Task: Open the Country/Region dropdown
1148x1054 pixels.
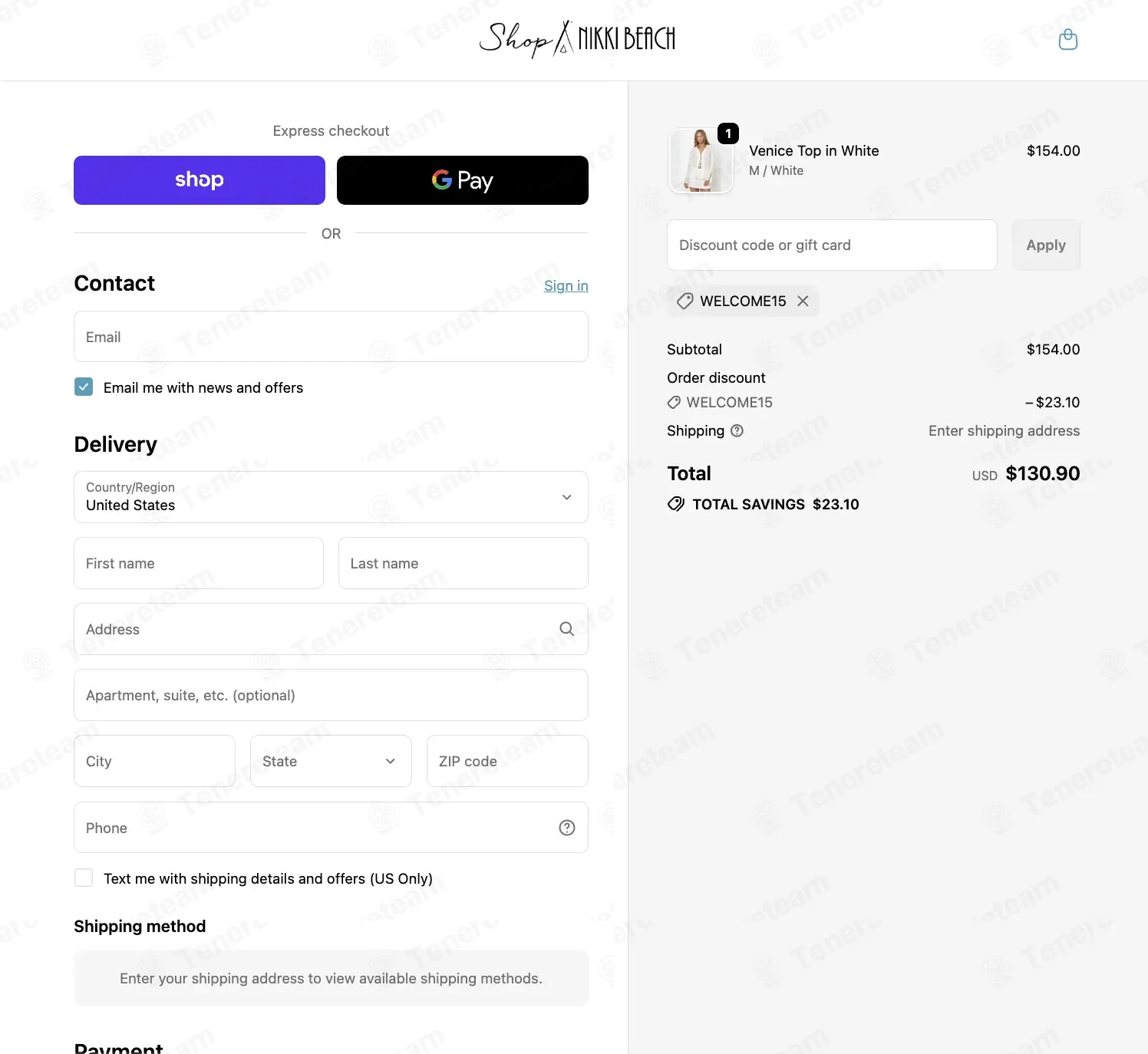Action: 331,497
